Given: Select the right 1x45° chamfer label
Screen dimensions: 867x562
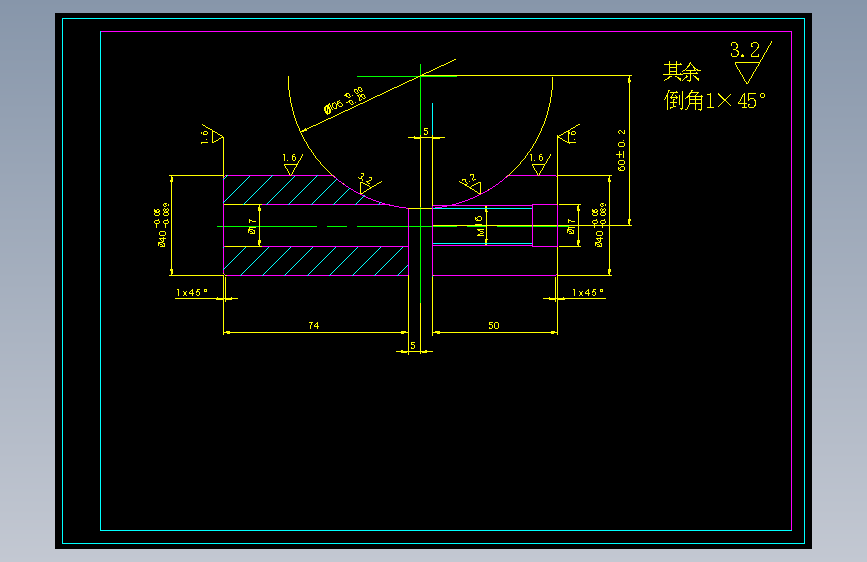Looking at the screenshot, I should (588, 292).
